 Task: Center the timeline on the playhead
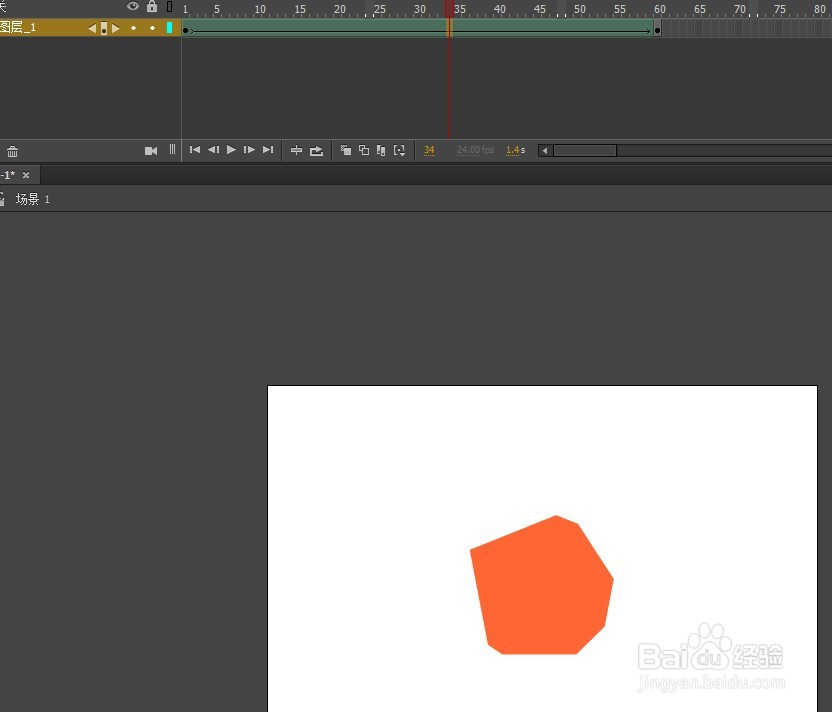click(297, 150)
